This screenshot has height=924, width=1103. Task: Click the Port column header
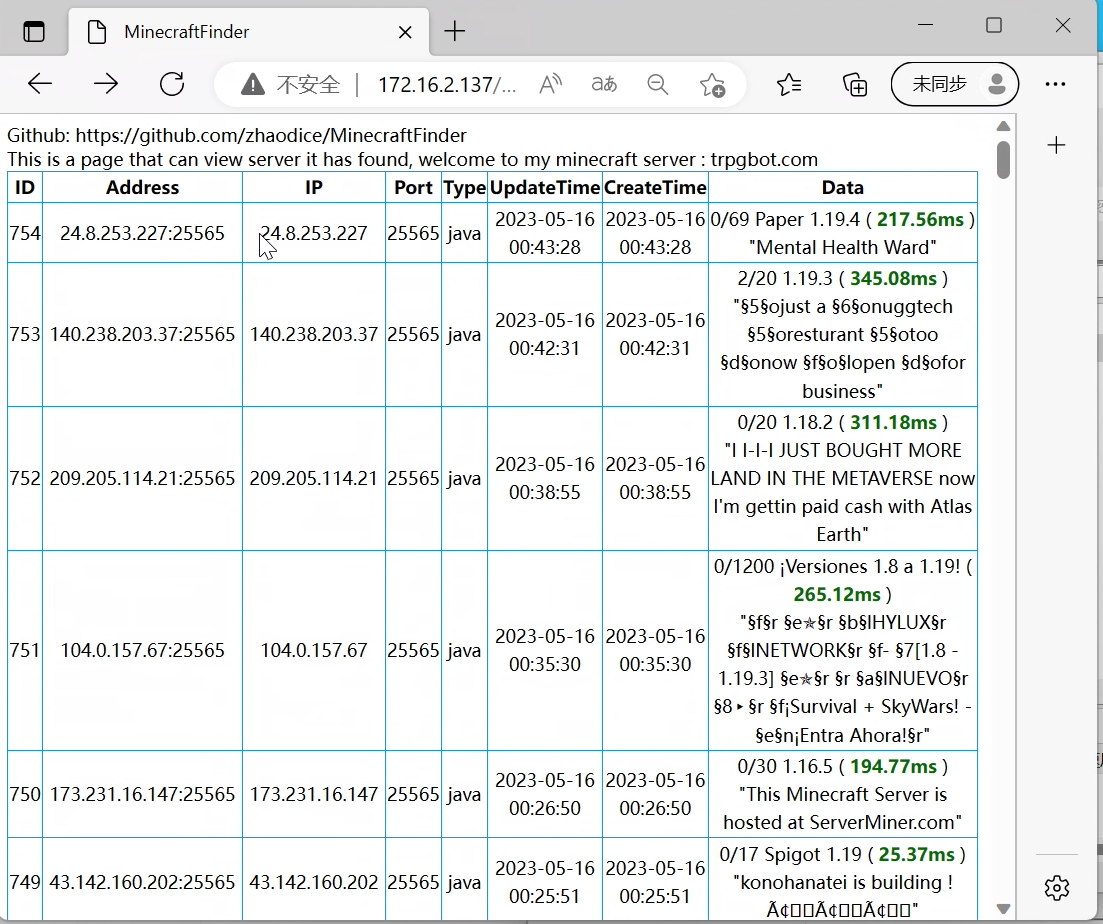(x=414, y=188)
